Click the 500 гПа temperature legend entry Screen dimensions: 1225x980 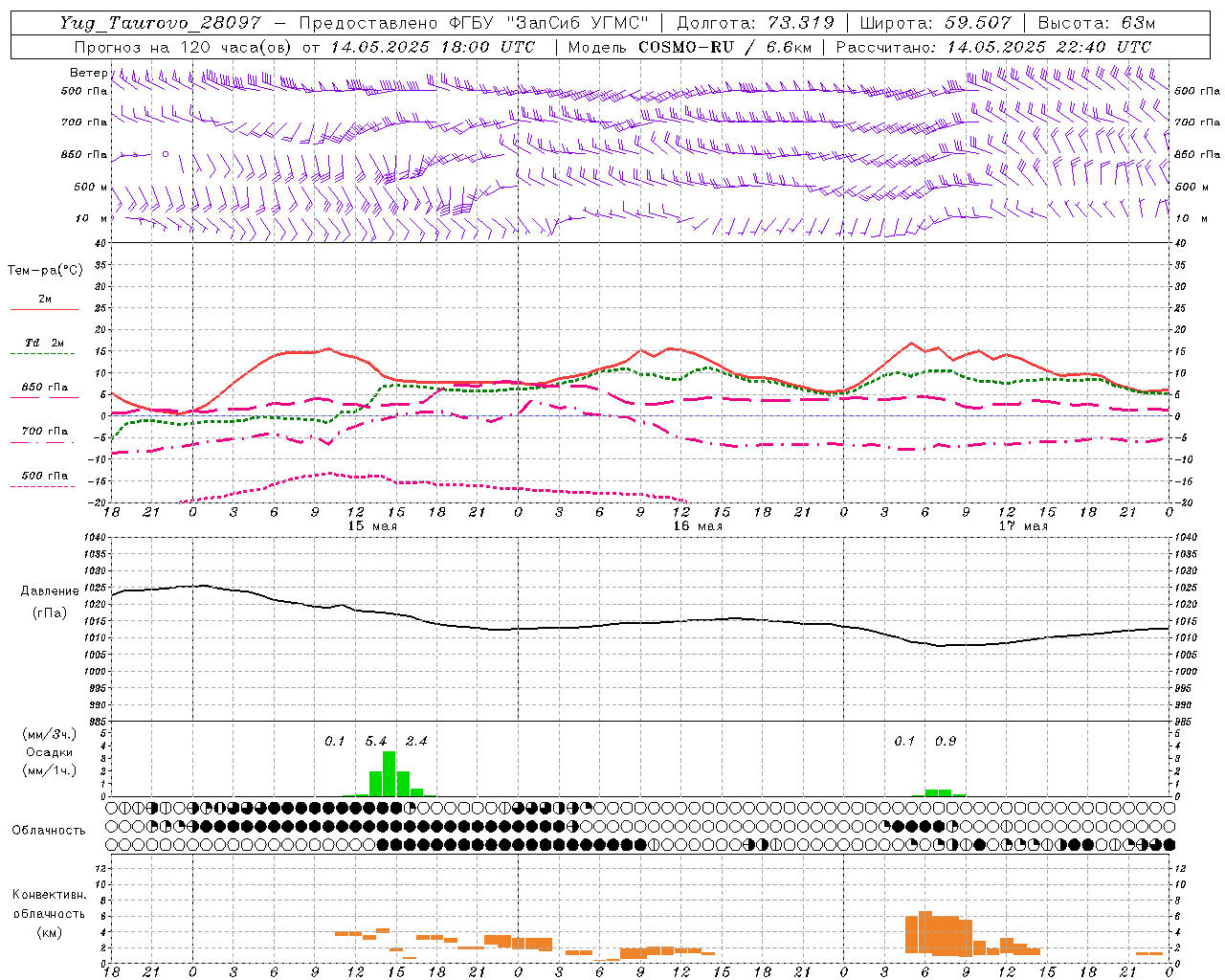pyautogui.click(x=45, y=475)
